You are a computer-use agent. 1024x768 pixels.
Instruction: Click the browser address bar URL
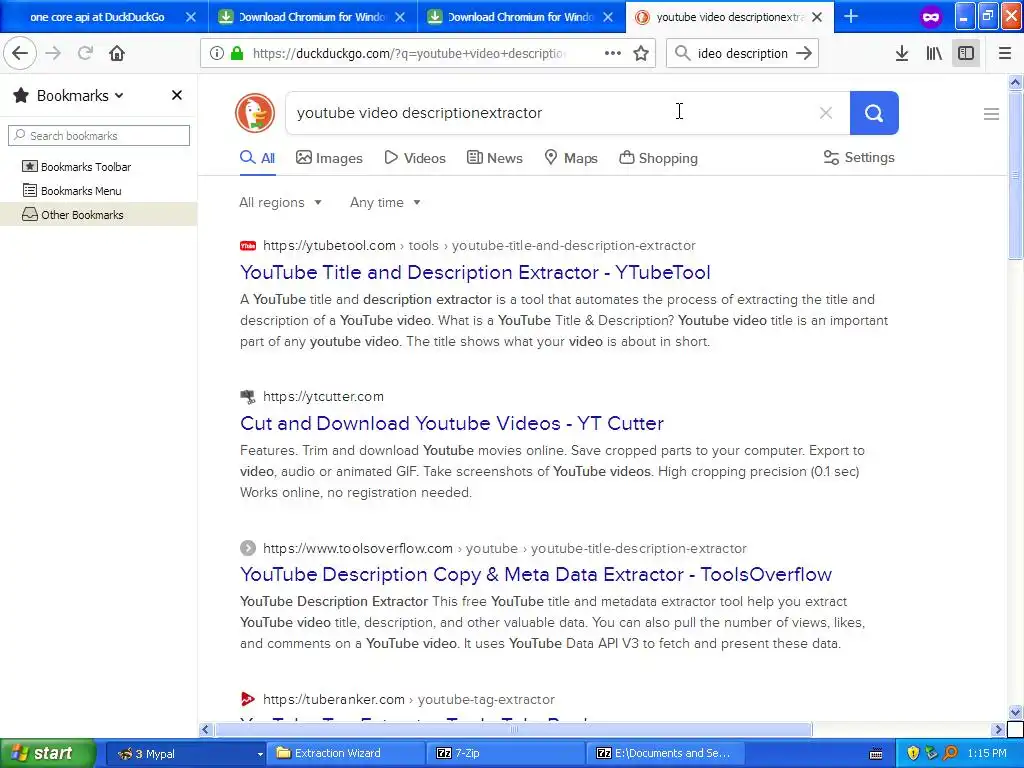tap(409, 53)
